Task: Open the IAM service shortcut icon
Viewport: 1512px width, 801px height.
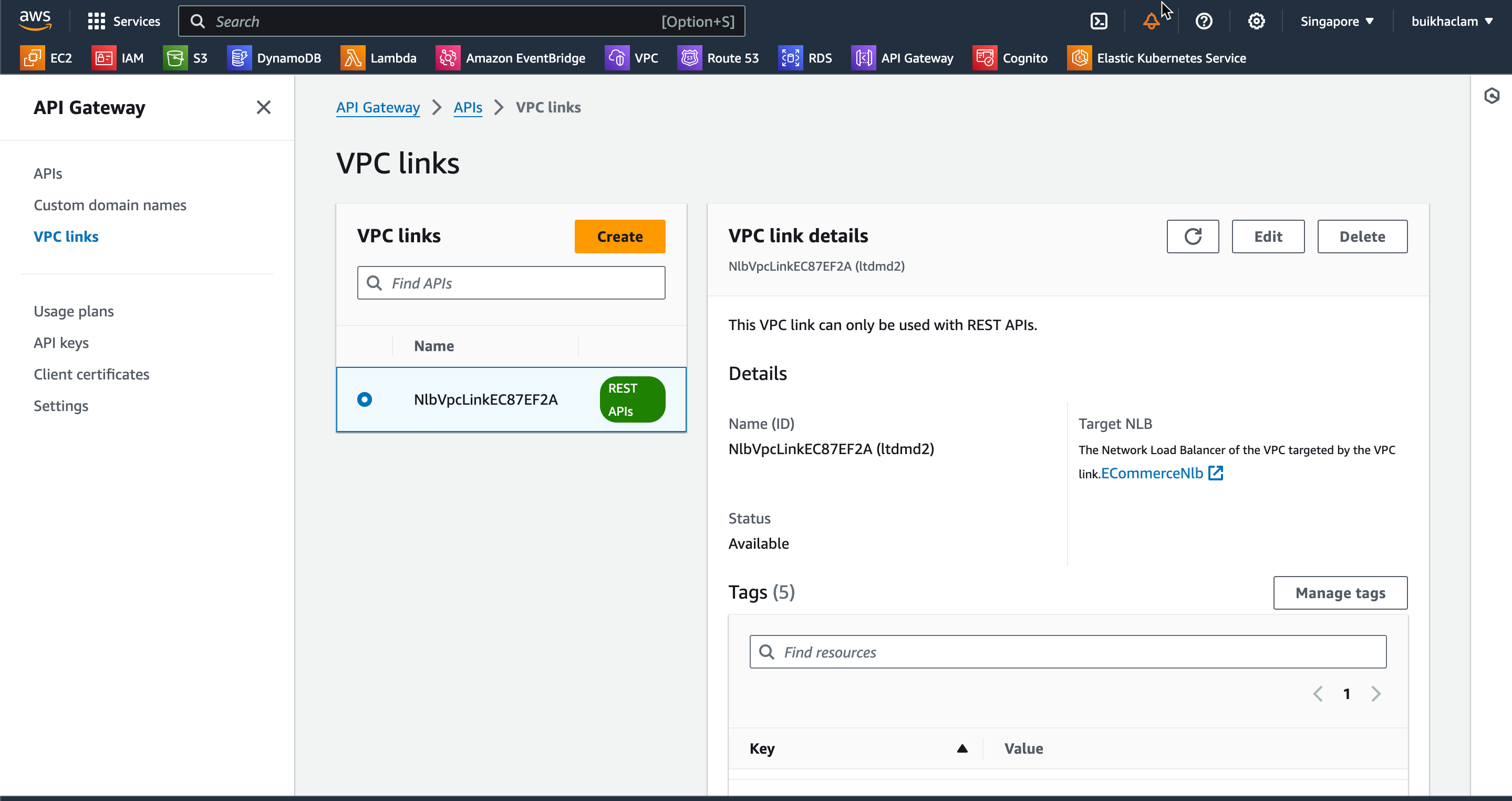Action: pyautogui.click(x=104, y=57)
